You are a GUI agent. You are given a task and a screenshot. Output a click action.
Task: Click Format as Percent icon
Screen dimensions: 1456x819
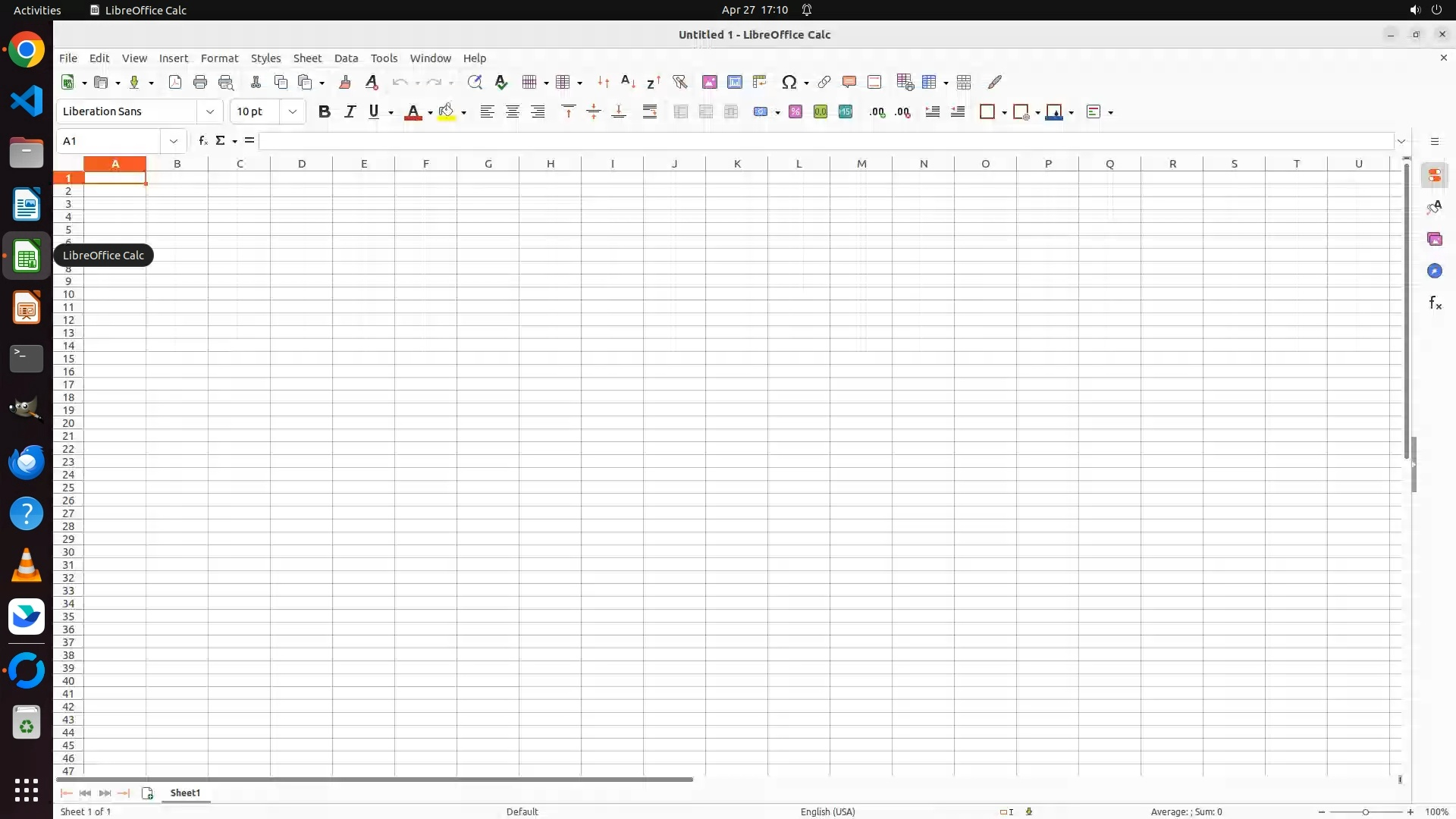795,111
